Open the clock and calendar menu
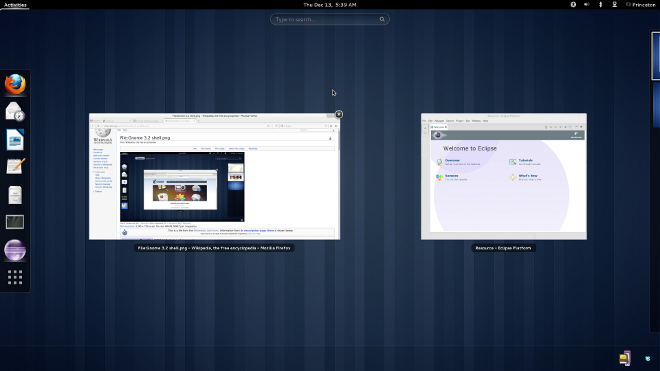 (x=330, y=5)
